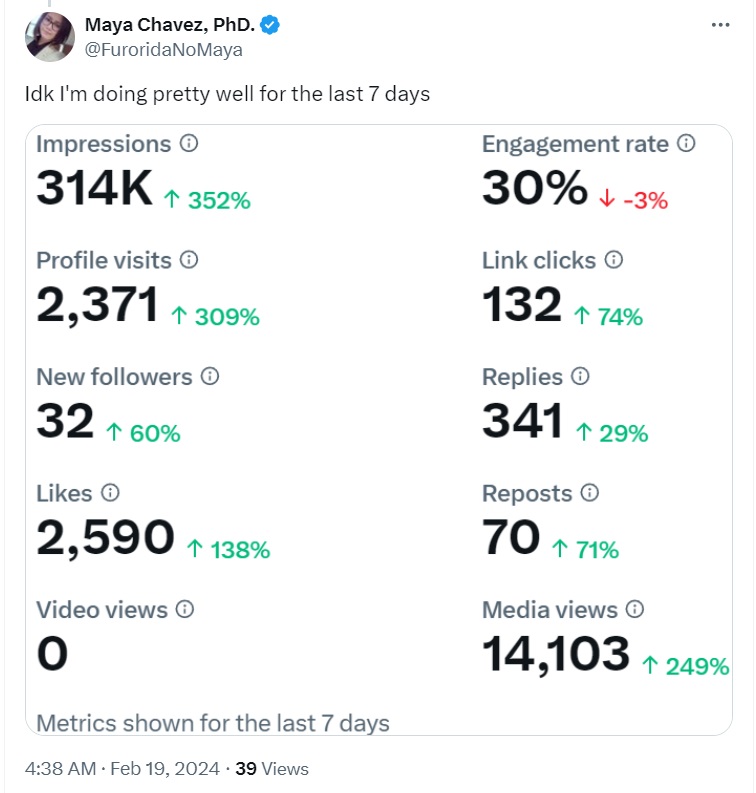Click the New followers info icon

tap(209, 377)
